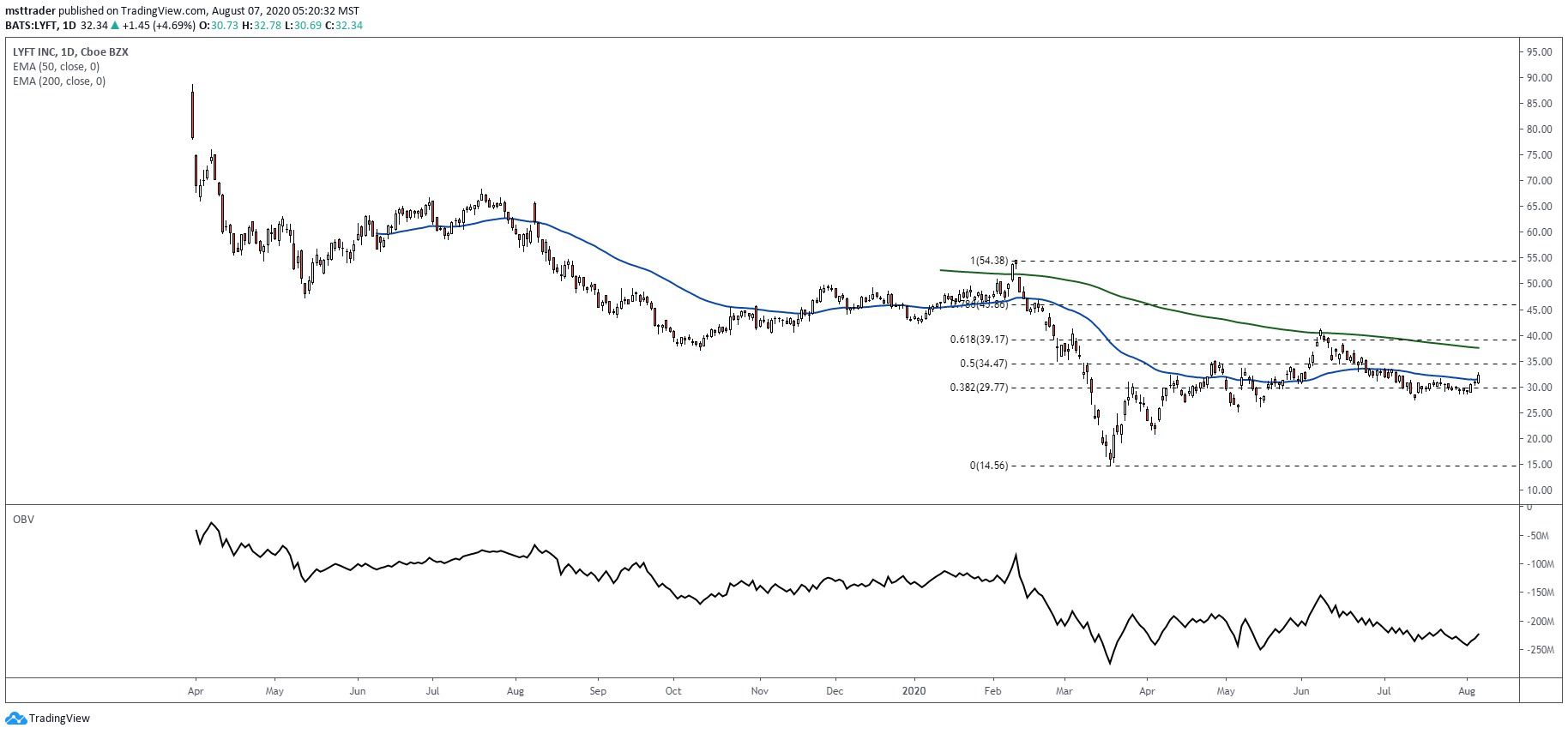1568x734 pixels.
Task: Click the TradingView logo icon at bottom
Action: click(15, 719)
